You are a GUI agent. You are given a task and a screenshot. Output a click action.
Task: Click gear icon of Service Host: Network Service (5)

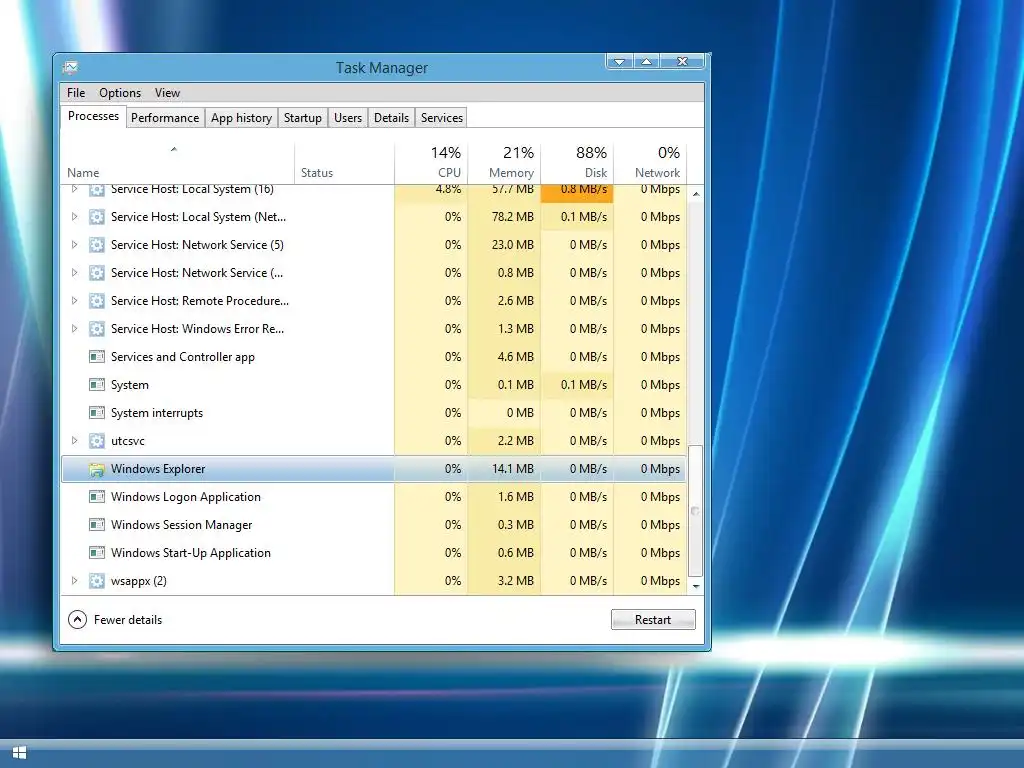97,245
